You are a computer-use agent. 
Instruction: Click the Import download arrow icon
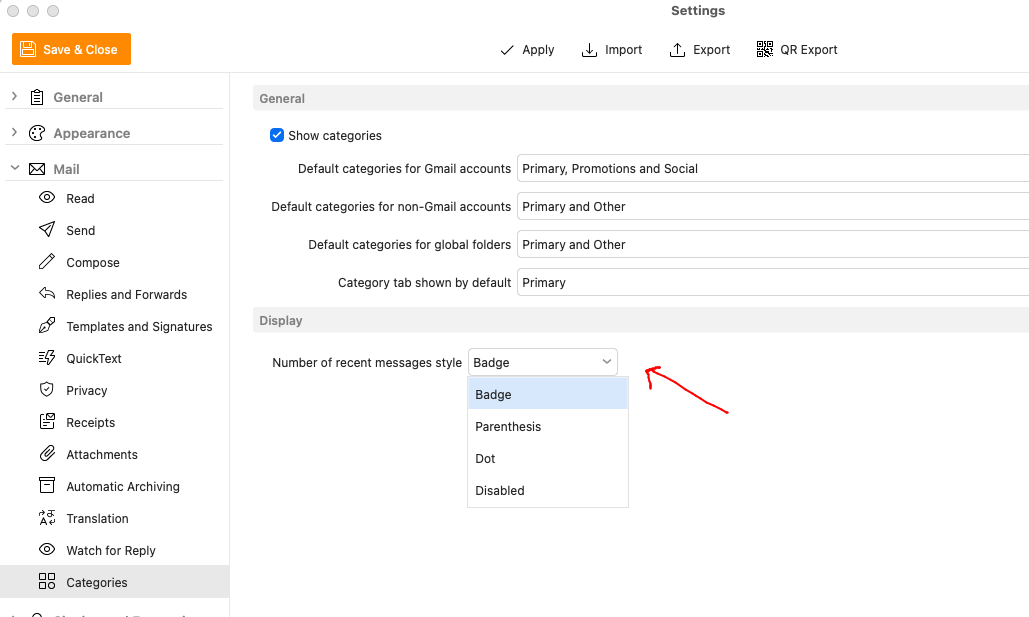pos(589,50)
